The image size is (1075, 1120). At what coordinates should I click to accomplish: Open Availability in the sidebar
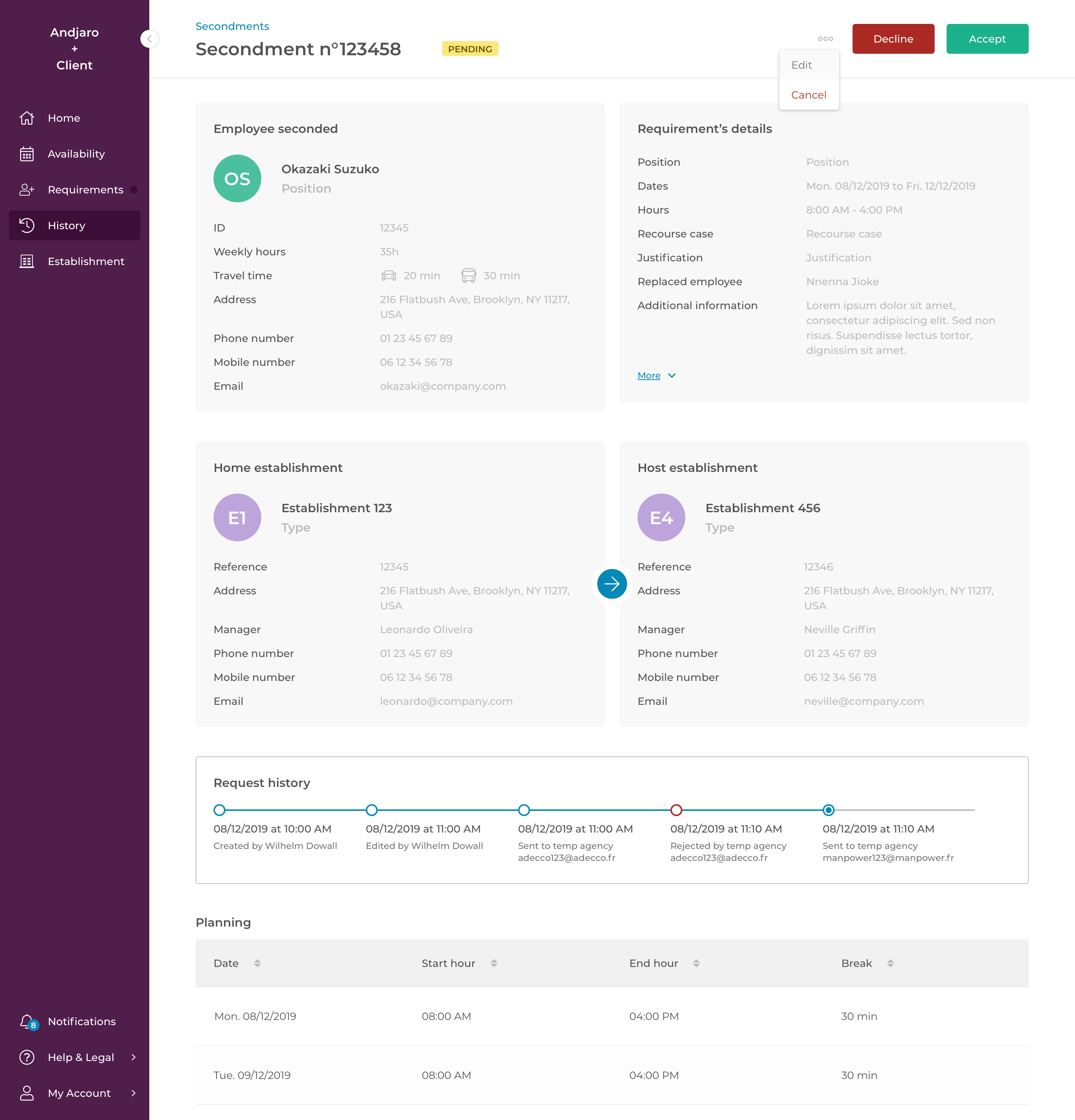point(75,154)
